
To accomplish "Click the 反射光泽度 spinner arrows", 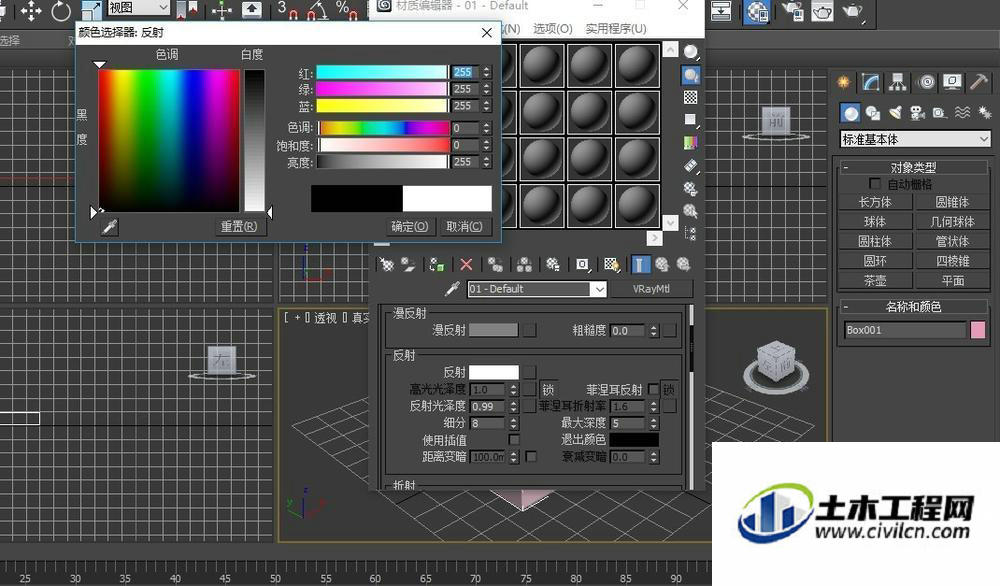I will click(x=514, y=406).
